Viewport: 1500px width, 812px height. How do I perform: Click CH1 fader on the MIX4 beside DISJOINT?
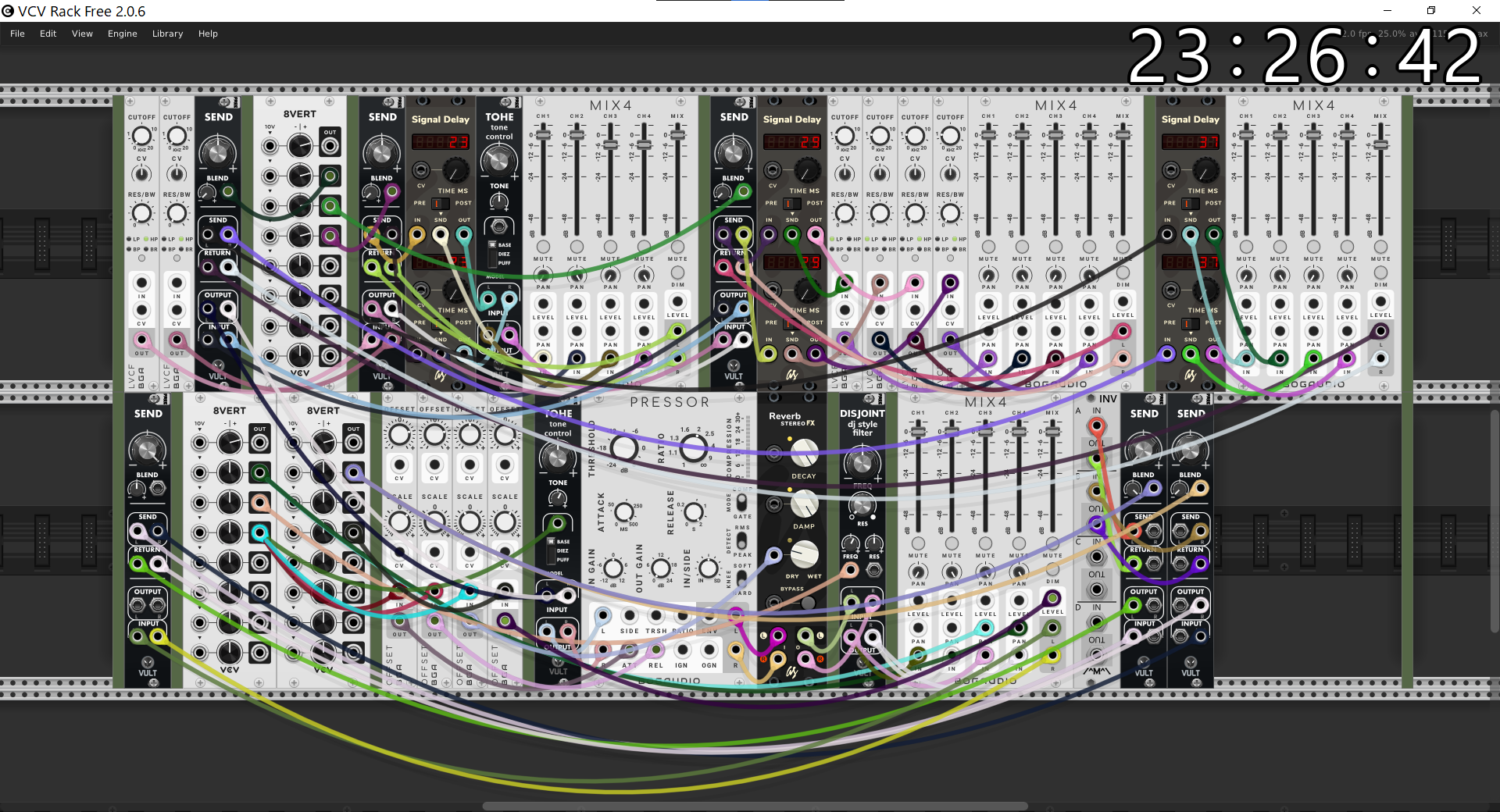click(x=918, y=431)
